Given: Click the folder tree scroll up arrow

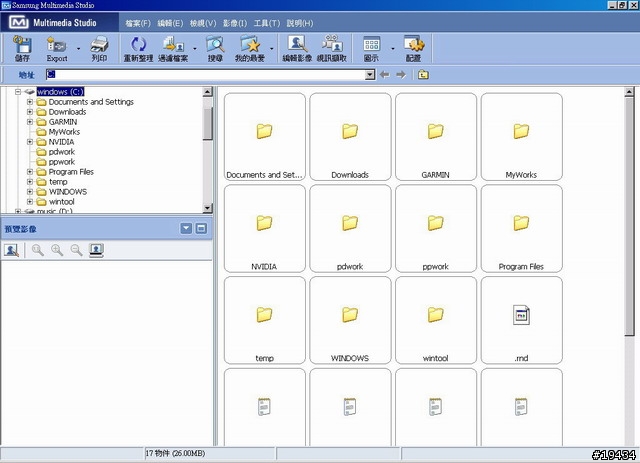Looking at the screenshot, I should [207, 92].
